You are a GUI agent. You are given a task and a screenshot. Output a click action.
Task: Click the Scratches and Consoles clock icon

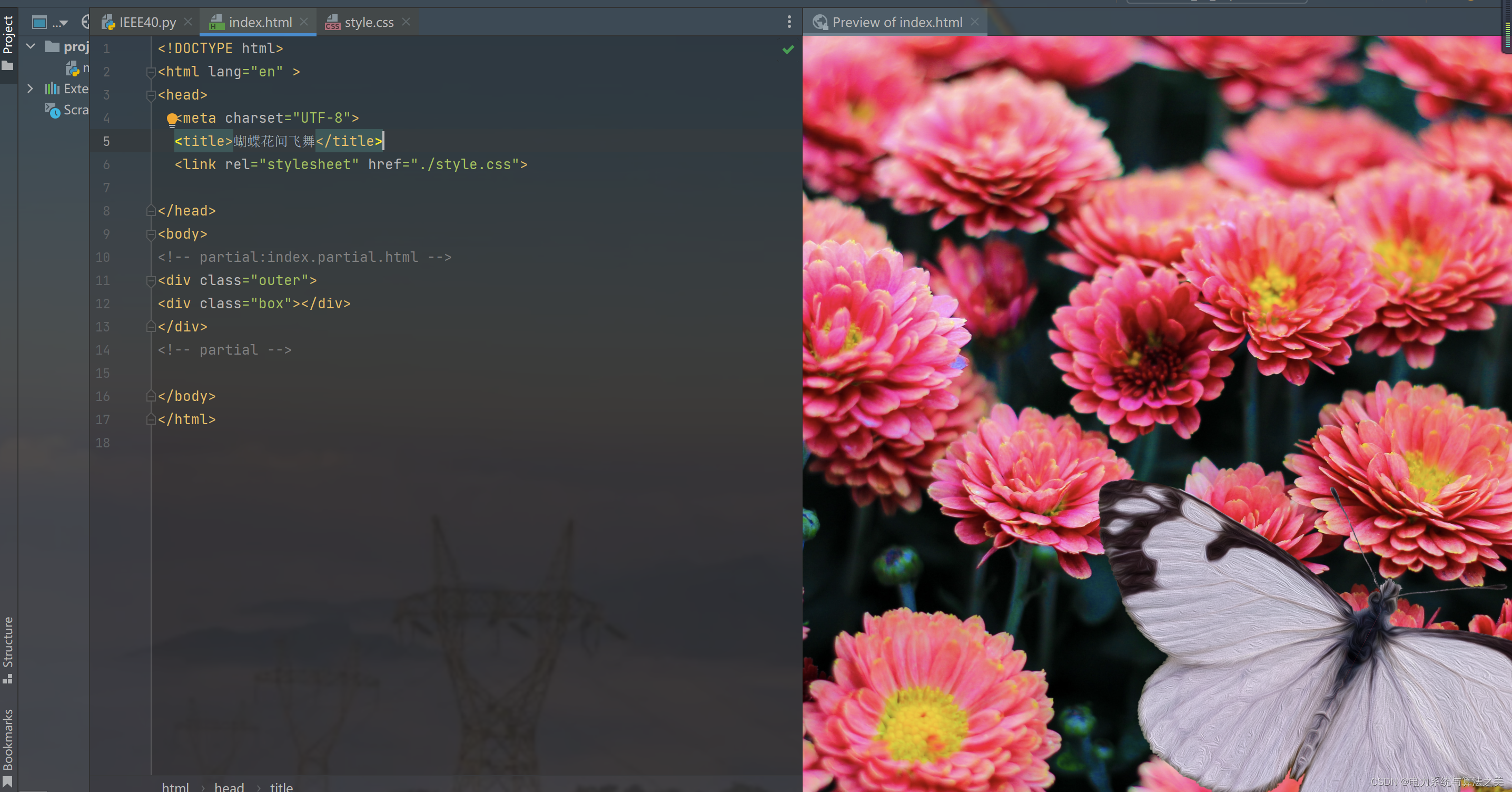click(52, 110)
